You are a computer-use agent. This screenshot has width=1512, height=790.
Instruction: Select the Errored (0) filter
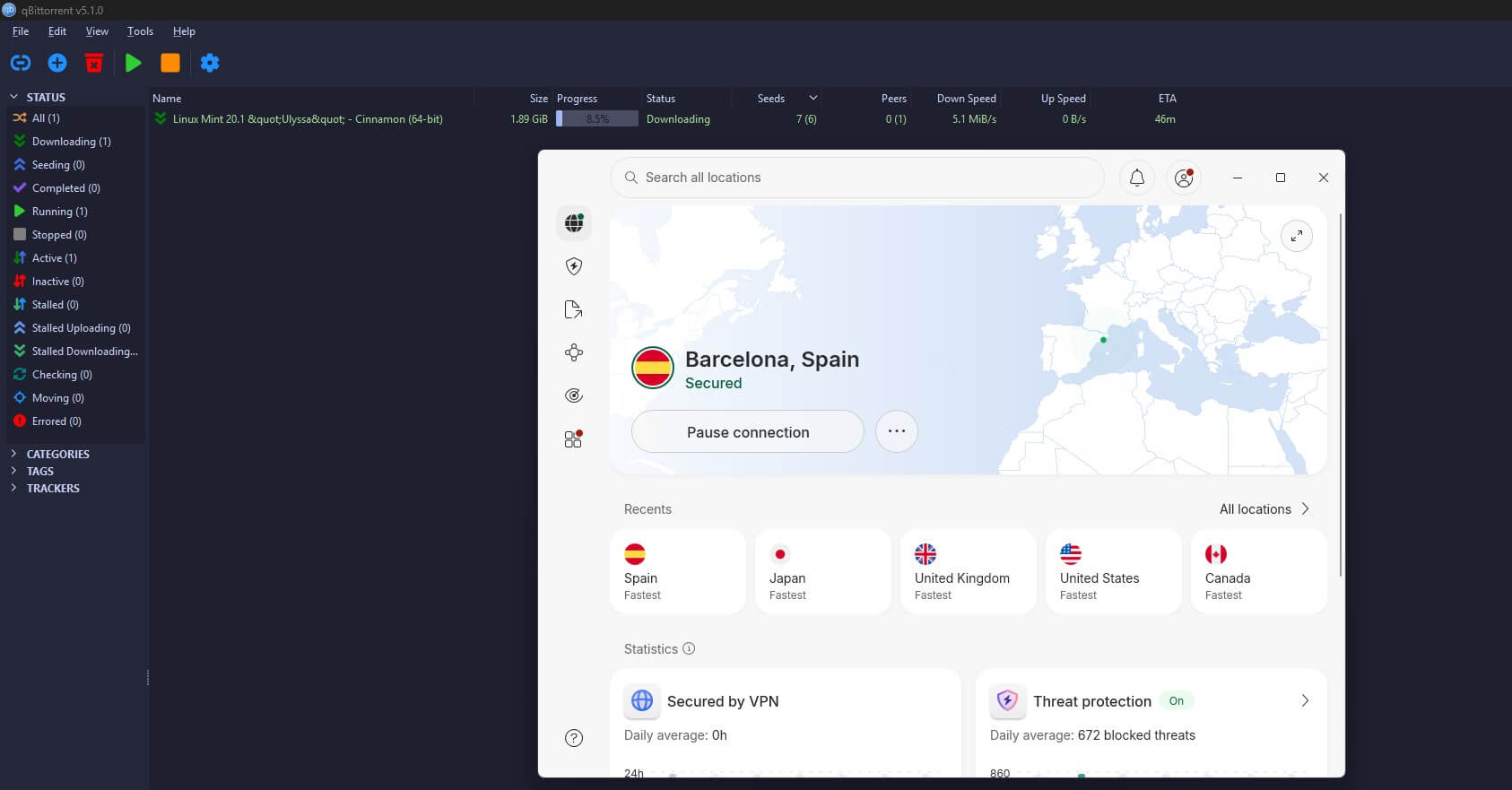[75, 421]
